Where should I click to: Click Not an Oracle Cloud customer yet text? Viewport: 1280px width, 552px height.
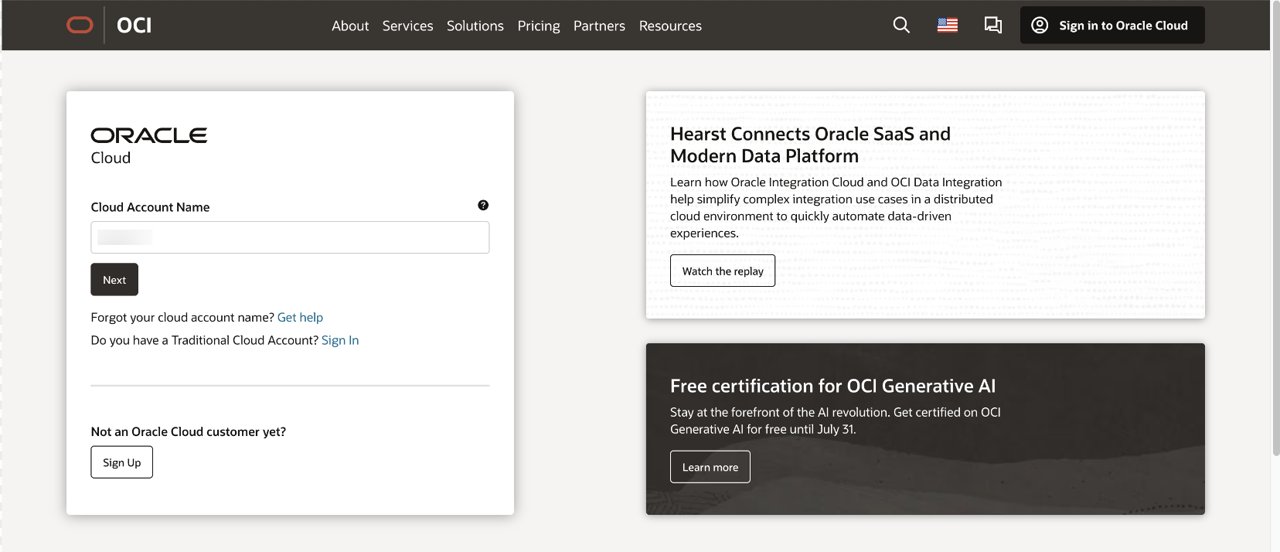click(x=188, y=432)
